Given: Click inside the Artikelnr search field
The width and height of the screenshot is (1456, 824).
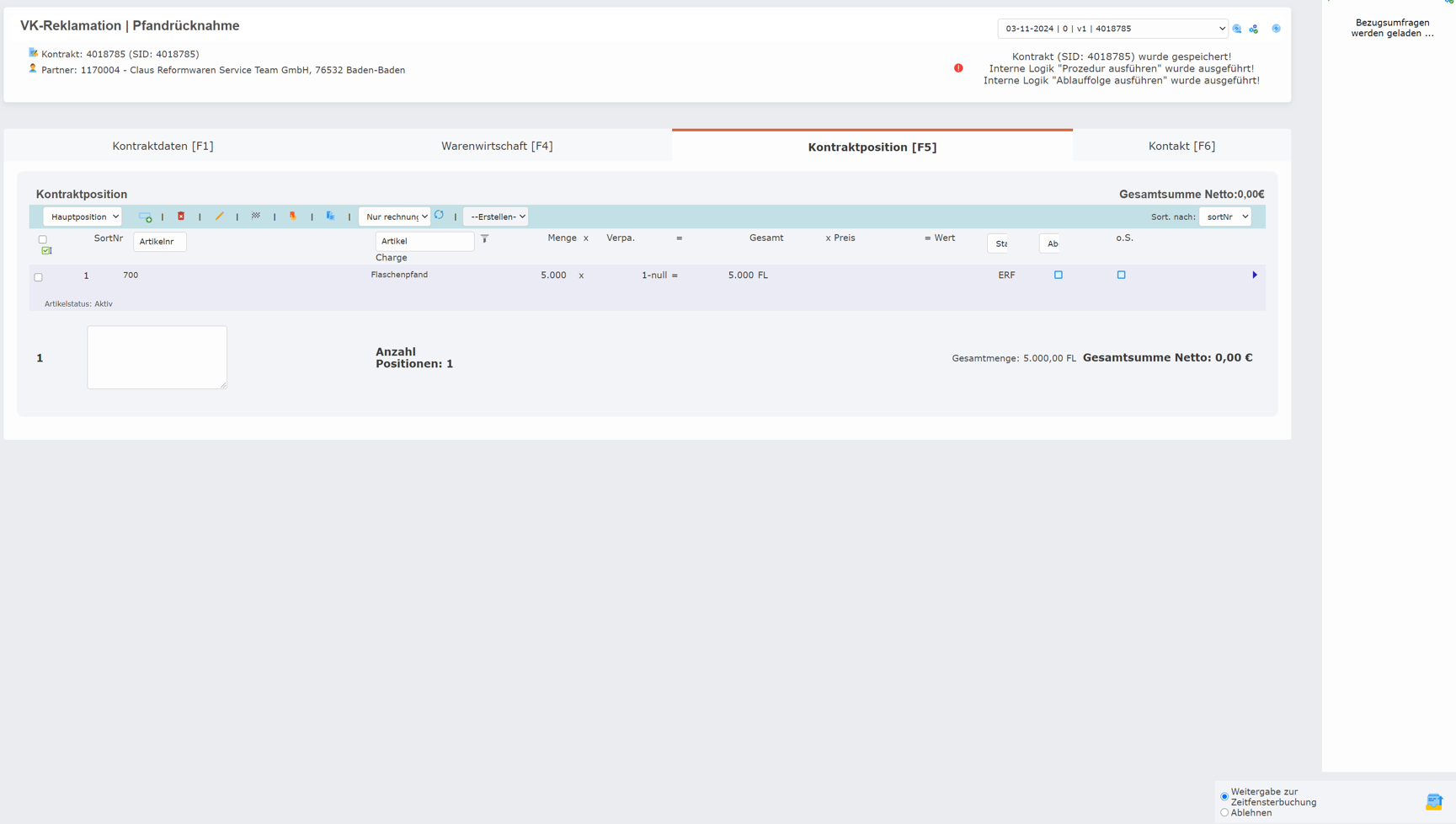Looking at the screenshot, I should (159, 242).
